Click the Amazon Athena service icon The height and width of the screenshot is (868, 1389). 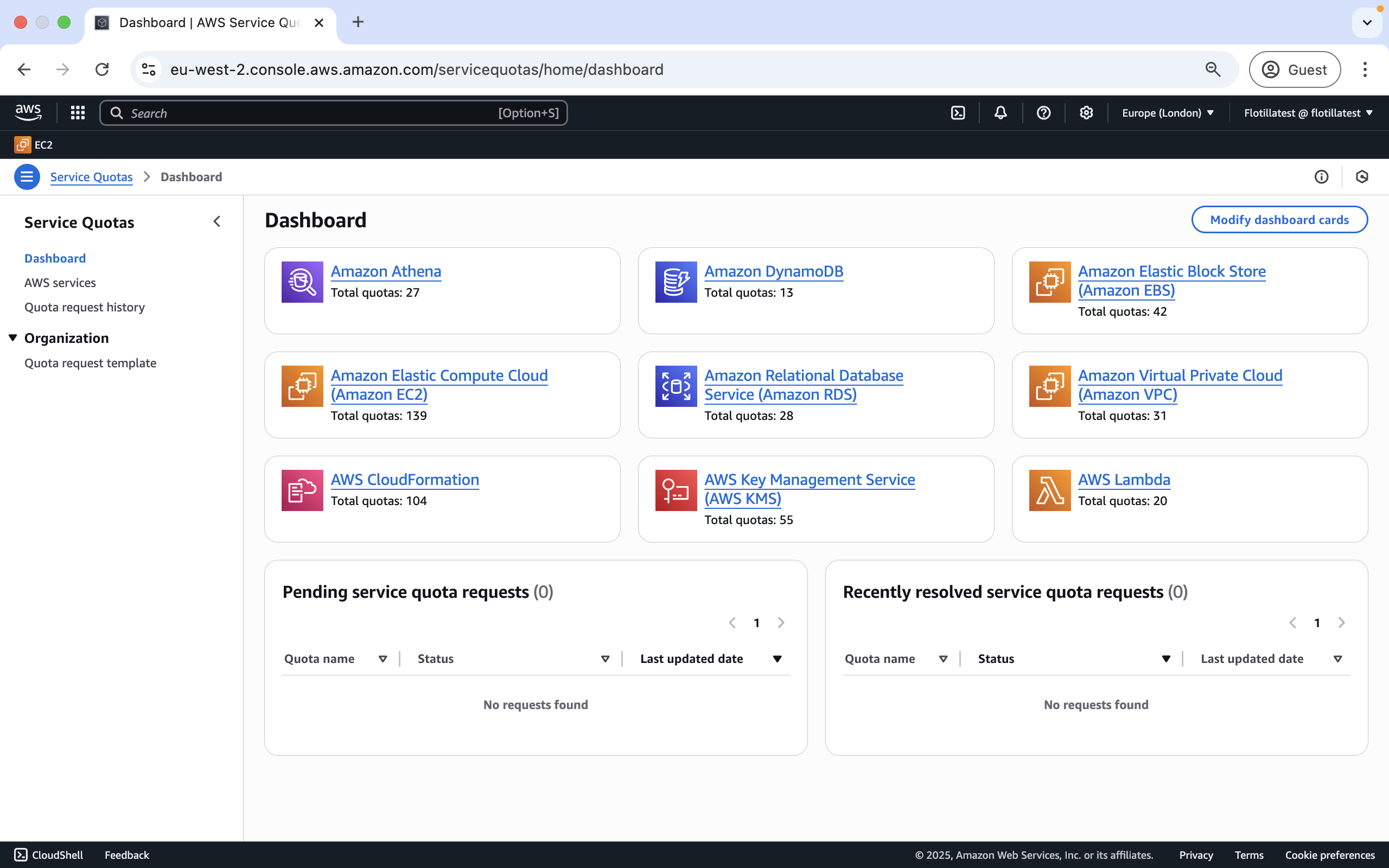[x=302, y=282]
